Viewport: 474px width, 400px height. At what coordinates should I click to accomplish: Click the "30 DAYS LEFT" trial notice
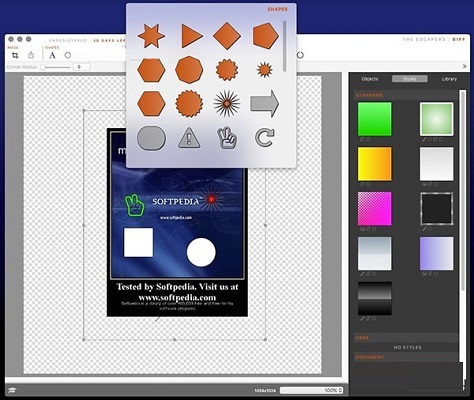109,41
